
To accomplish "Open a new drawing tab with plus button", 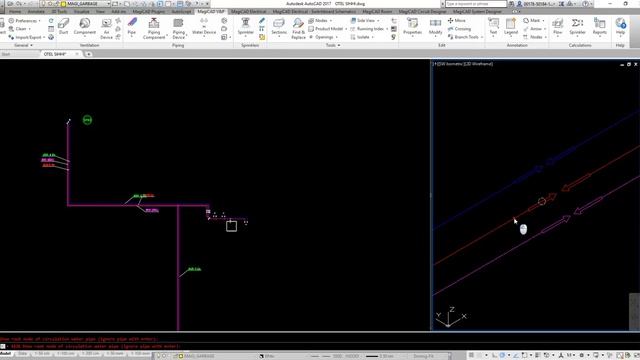I will click(89, 54).
